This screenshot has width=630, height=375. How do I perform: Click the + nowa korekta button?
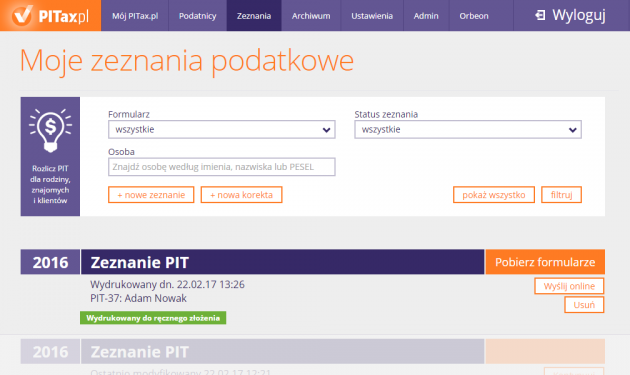tap(241, 195)
